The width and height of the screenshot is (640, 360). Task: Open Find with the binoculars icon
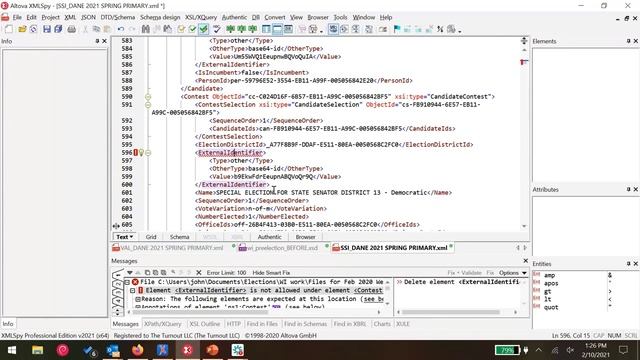click(x=146, y=29)
